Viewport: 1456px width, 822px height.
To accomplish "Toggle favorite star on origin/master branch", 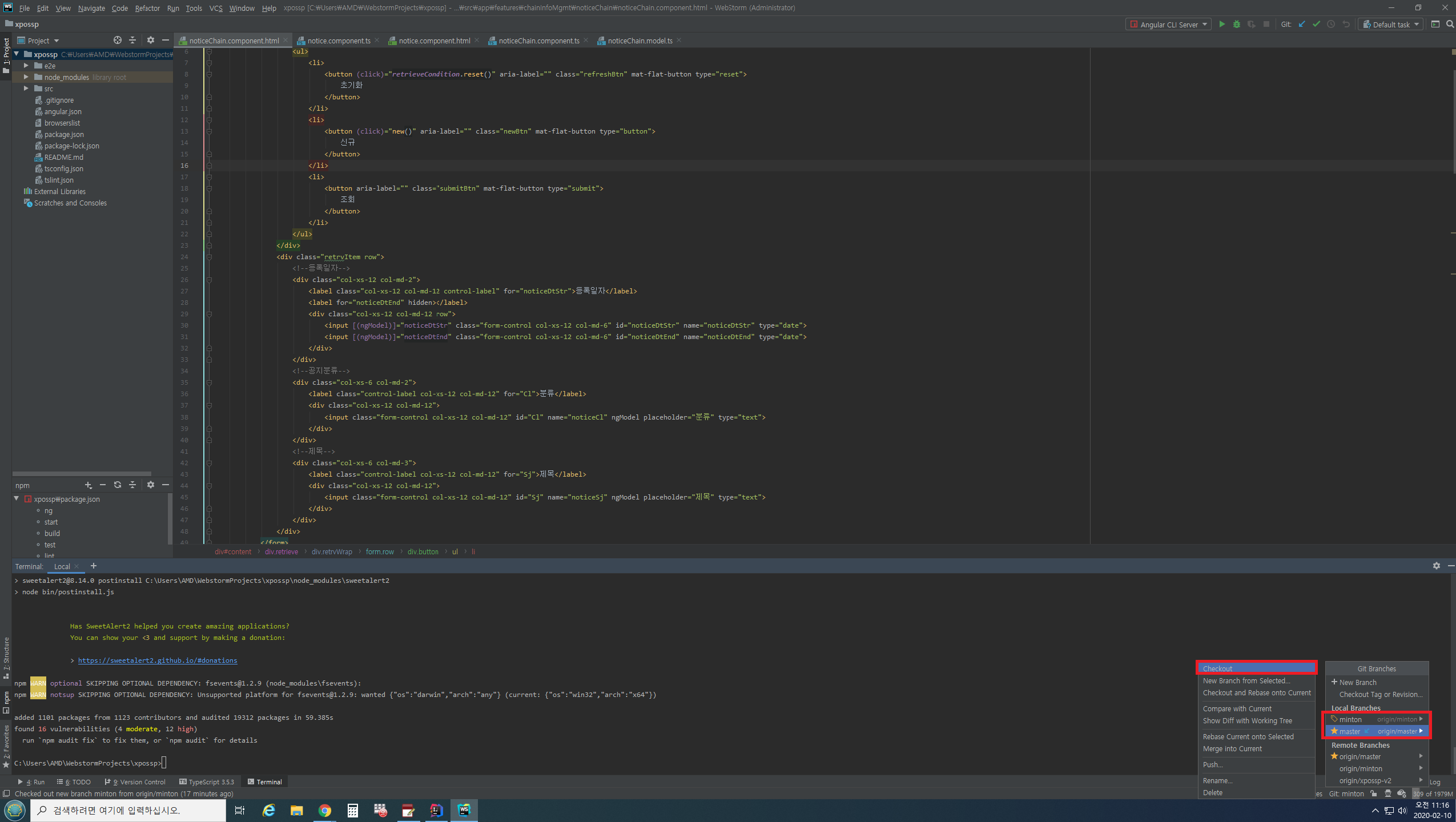I will (x=1334, y=756).
